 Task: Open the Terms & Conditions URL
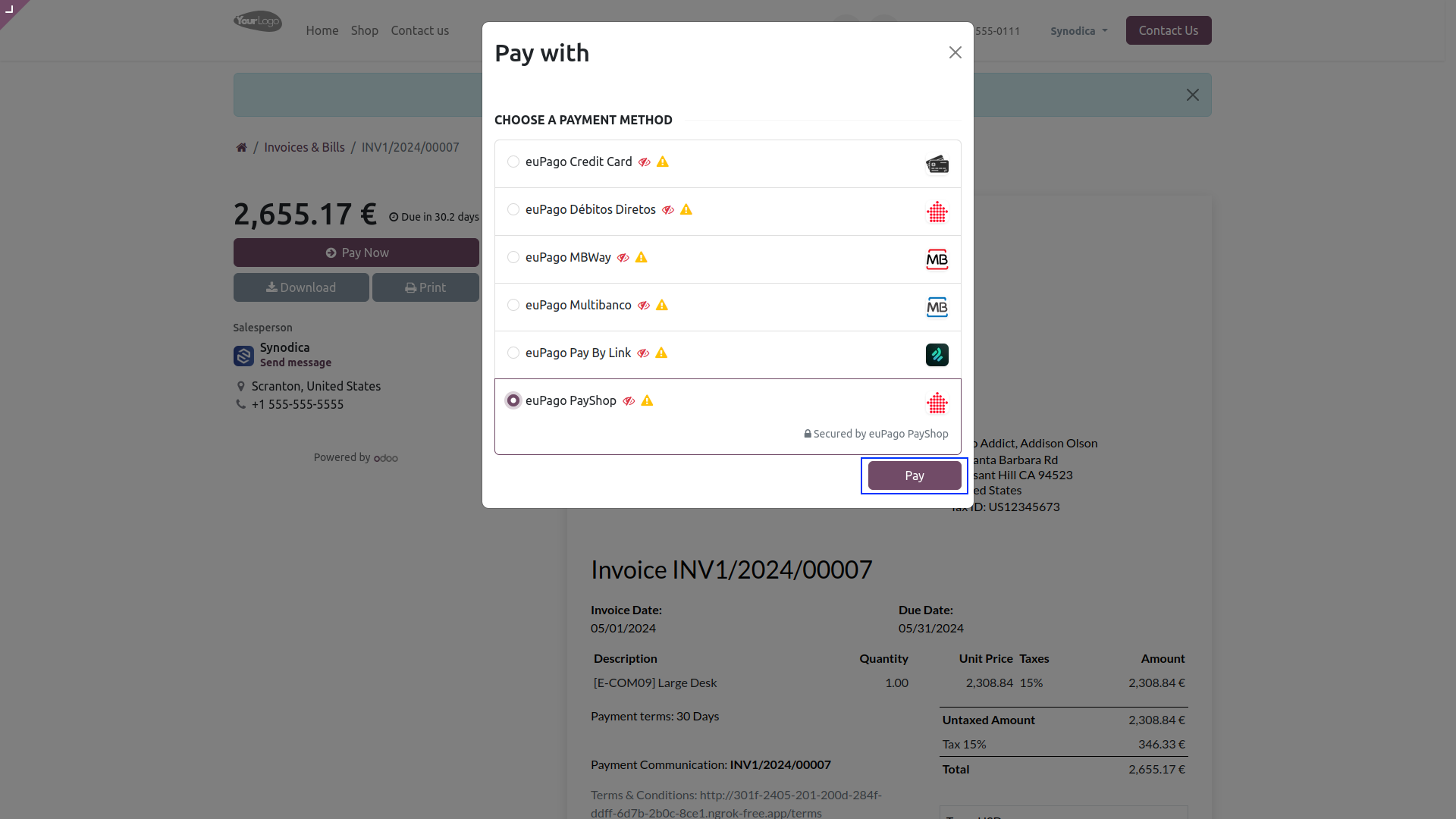click(736, 804)
